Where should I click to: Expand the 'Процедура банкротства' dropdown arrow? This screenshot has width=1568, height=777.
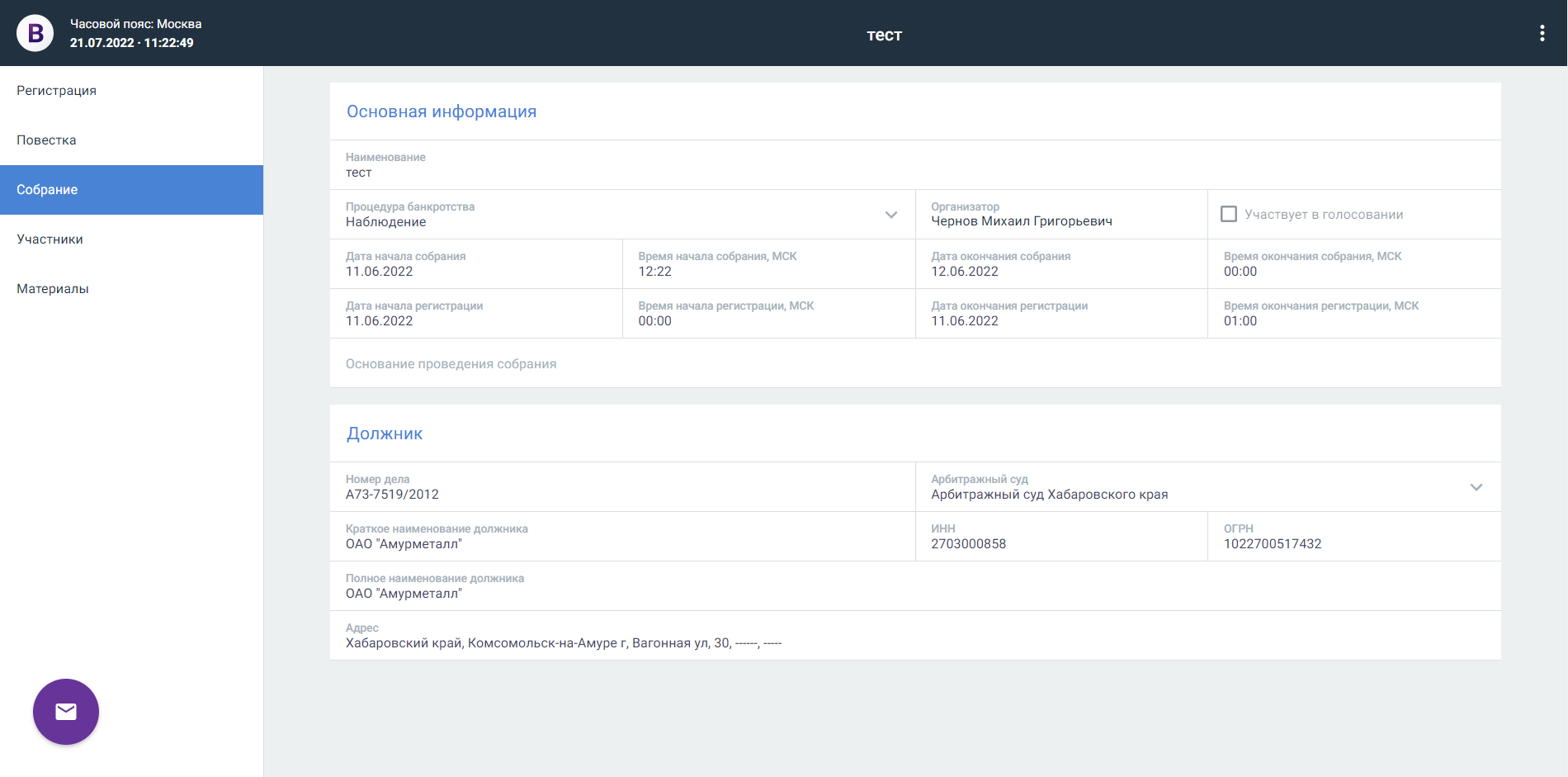point(891,215)
